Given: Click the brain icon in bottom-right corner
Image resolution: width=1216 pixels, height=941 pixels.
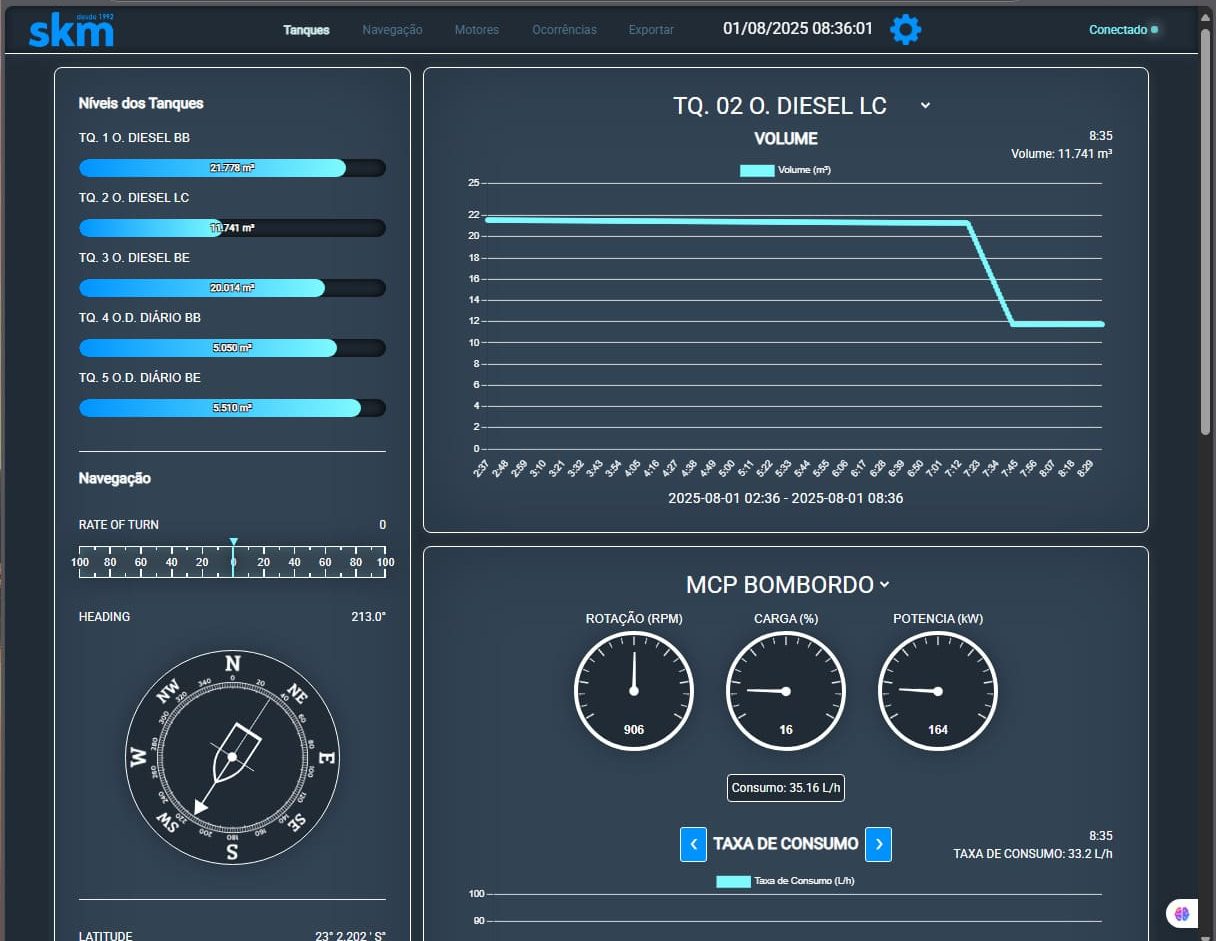Looking at the screenshot, I should 1182,913.
